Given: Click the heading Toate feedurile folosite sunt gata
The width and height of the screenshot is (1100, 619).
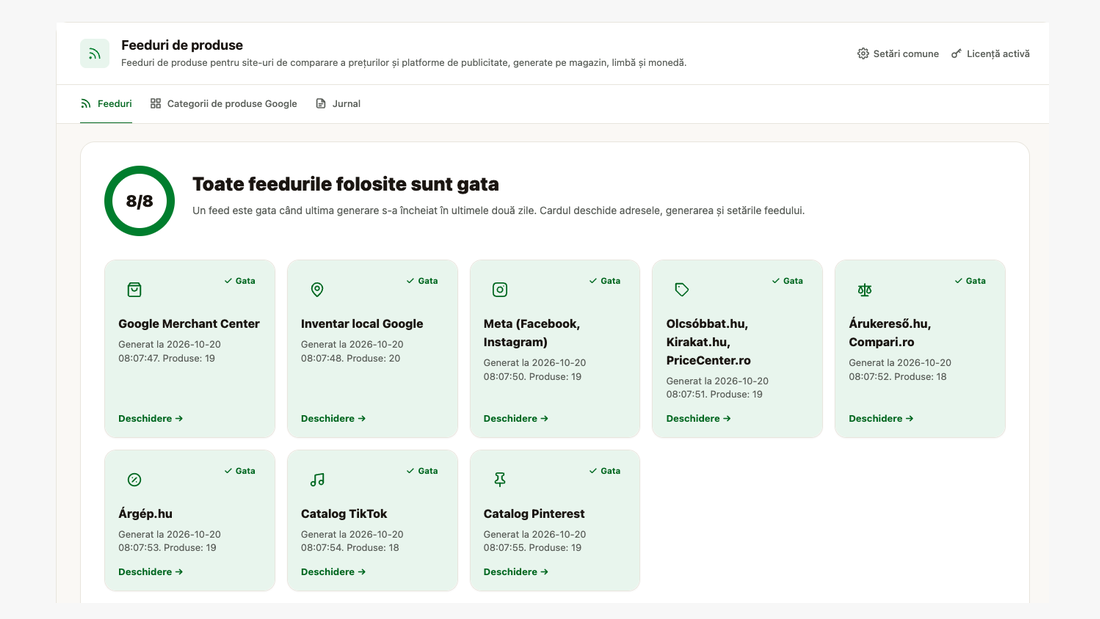Looking at the screenshot, I should click(x=346, y=184).
